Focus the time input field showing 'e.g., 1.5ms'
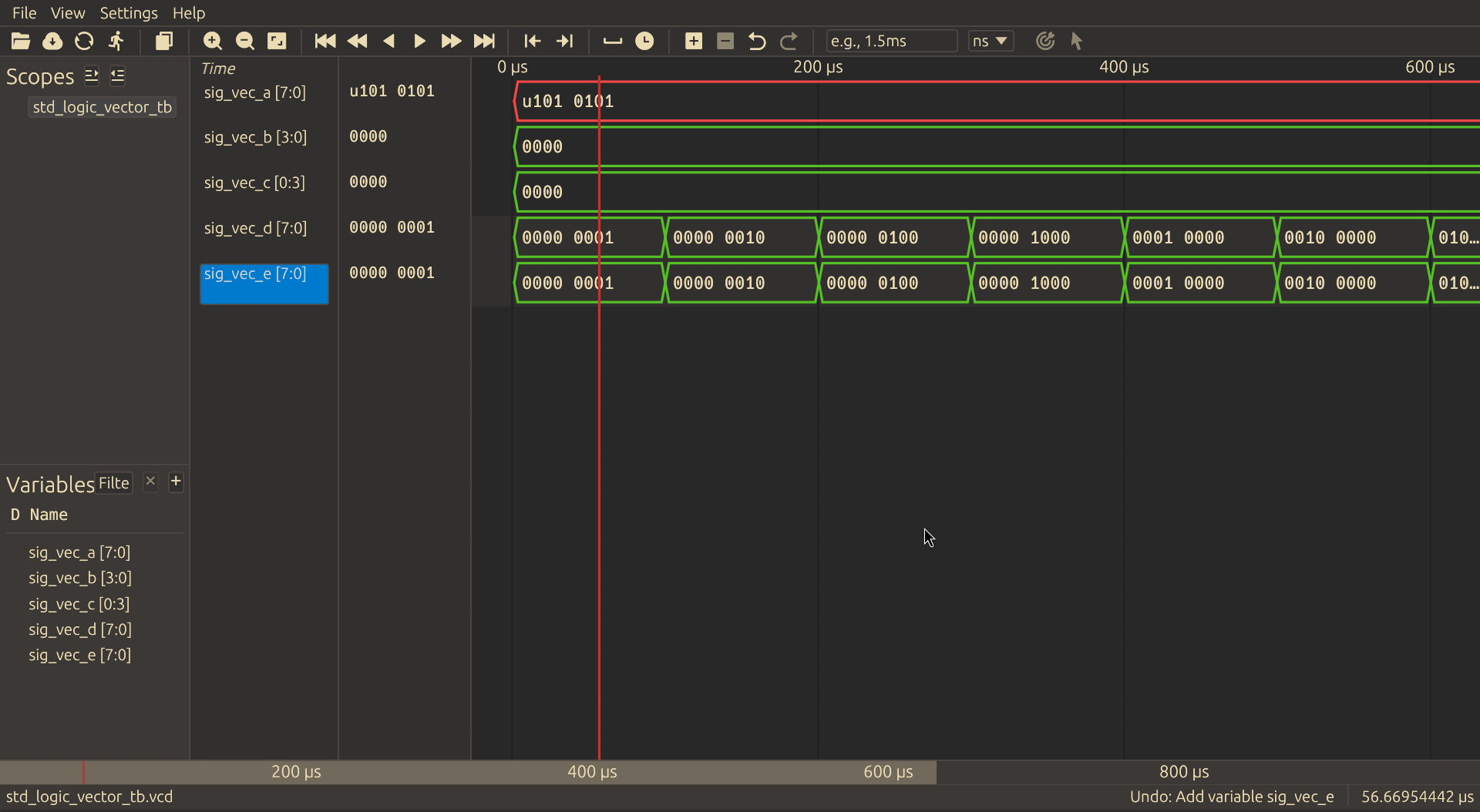 891,41
